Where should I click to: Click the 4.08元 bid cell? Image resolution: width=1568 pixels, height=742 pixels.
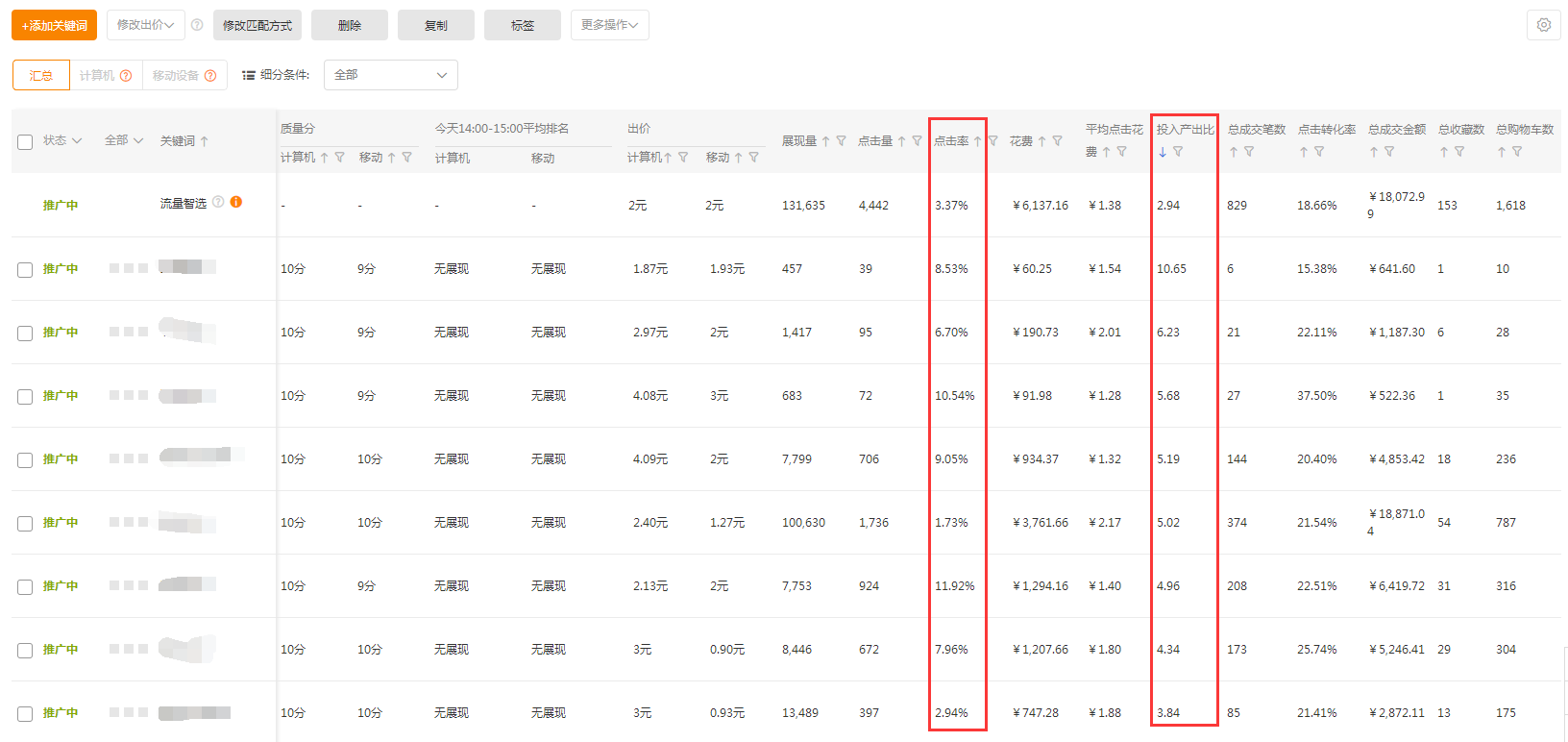650,396
